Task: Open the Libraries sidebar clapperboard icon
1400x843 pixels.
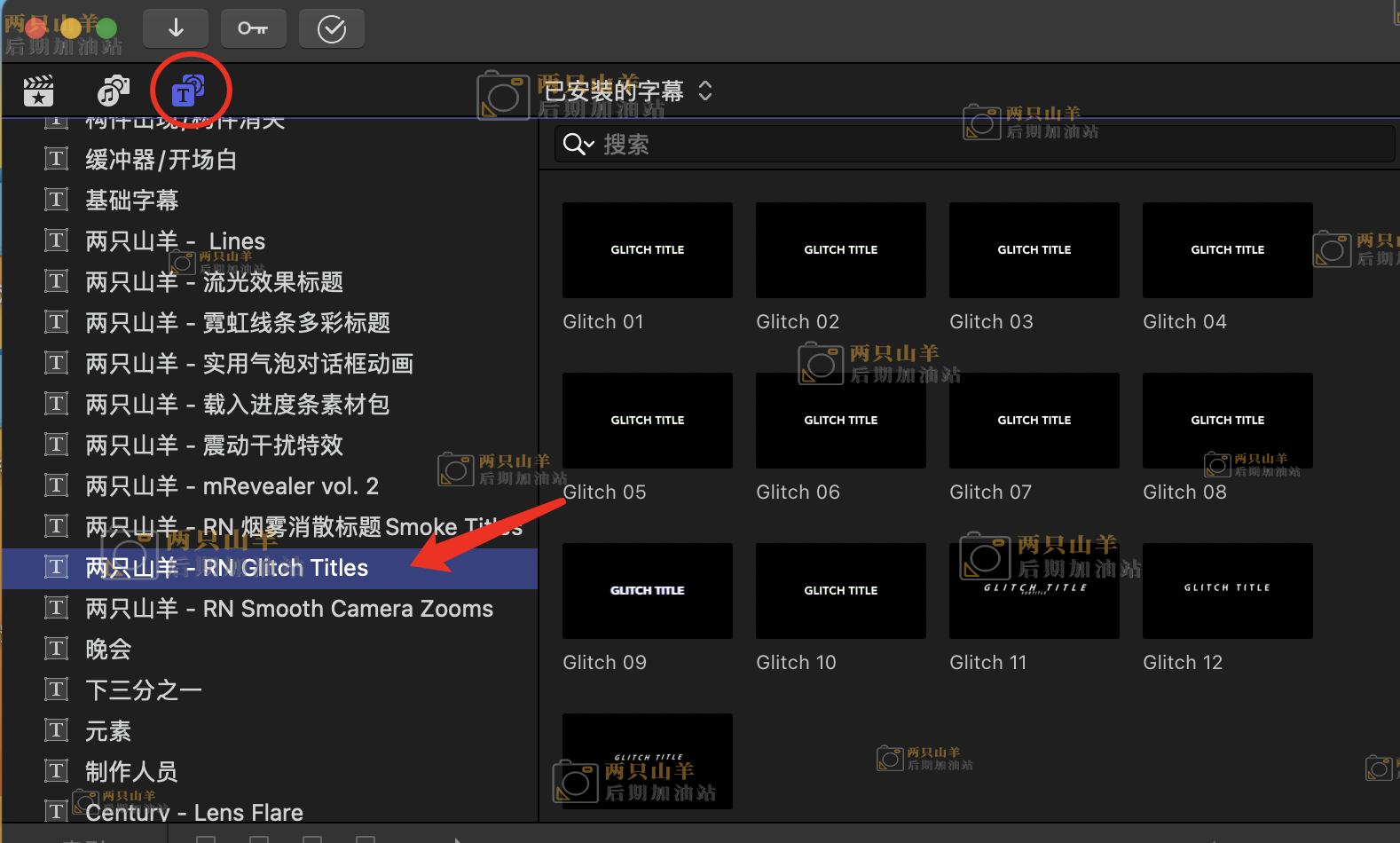Action: coord(38,91)
